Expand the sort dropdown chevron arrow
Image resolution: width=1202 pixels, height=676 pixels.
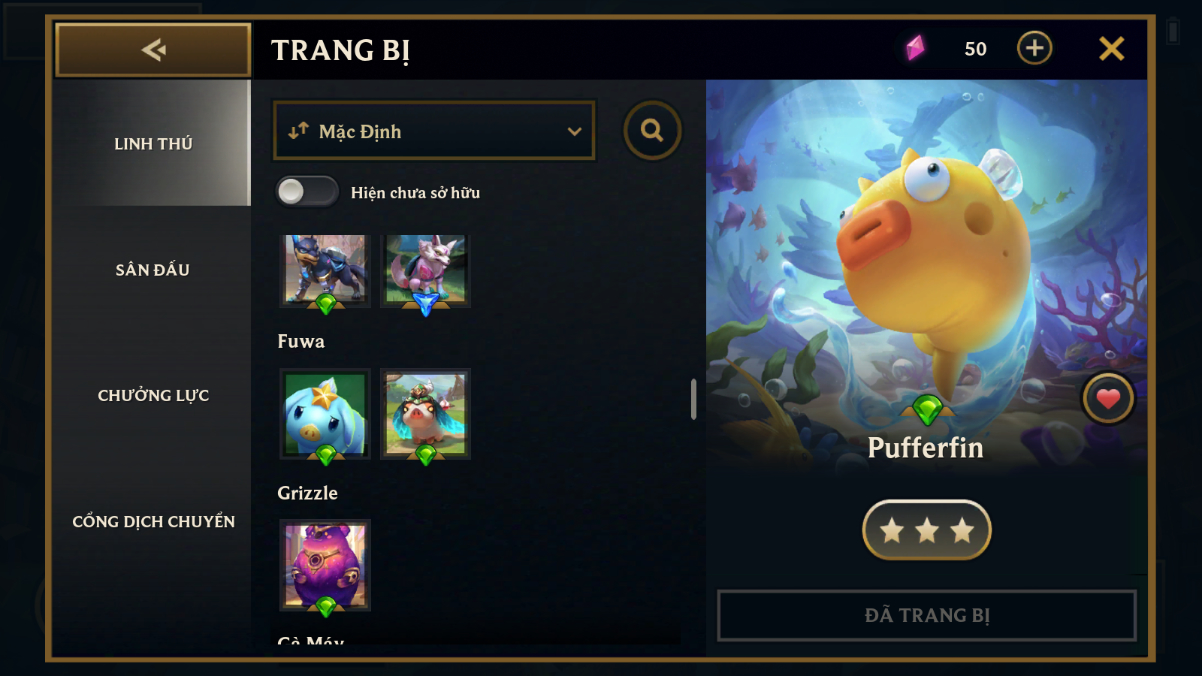574,132
